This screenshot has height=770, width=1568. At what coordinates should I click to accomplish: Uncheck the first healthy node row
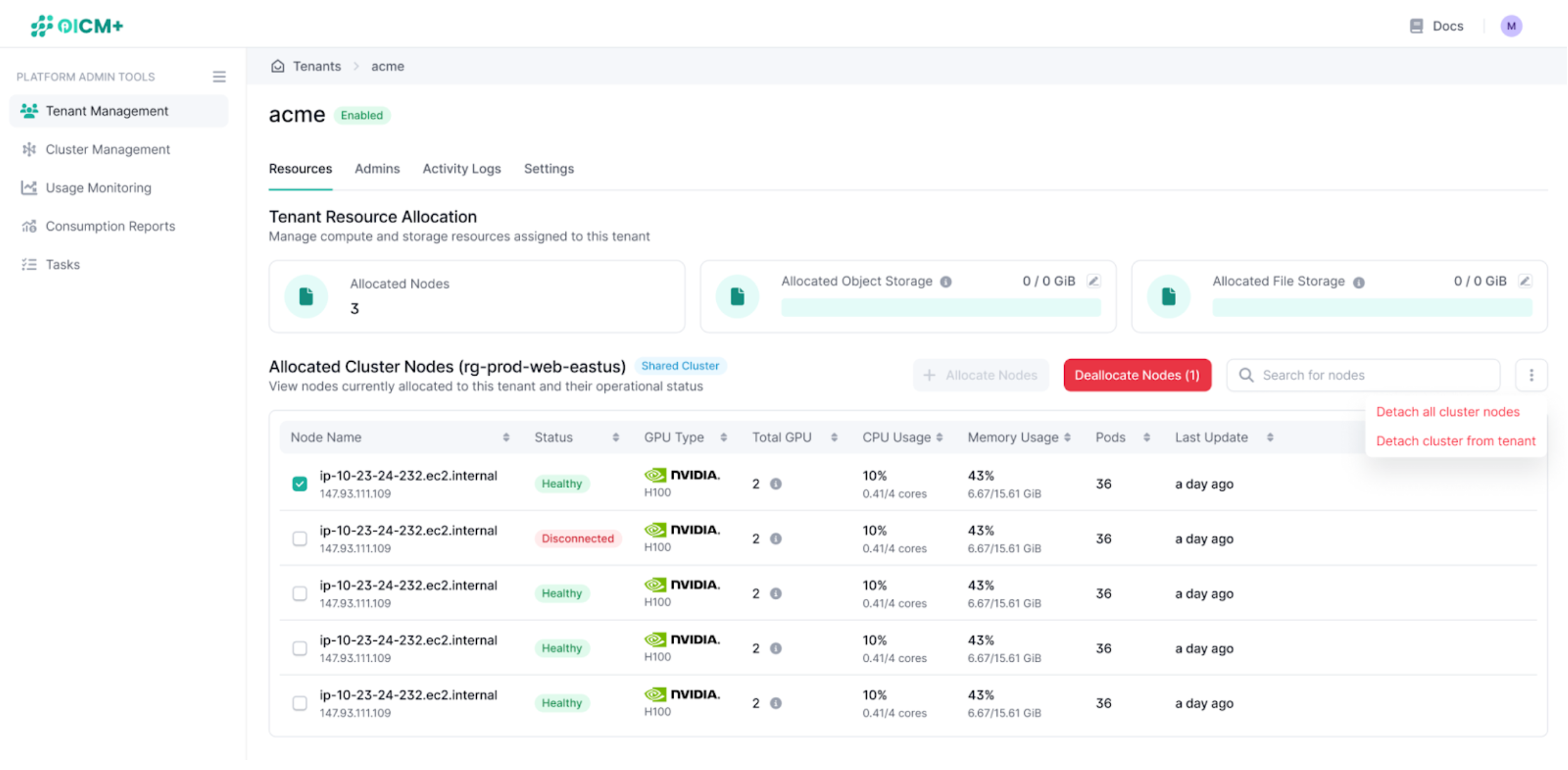(x=300, y=484)
